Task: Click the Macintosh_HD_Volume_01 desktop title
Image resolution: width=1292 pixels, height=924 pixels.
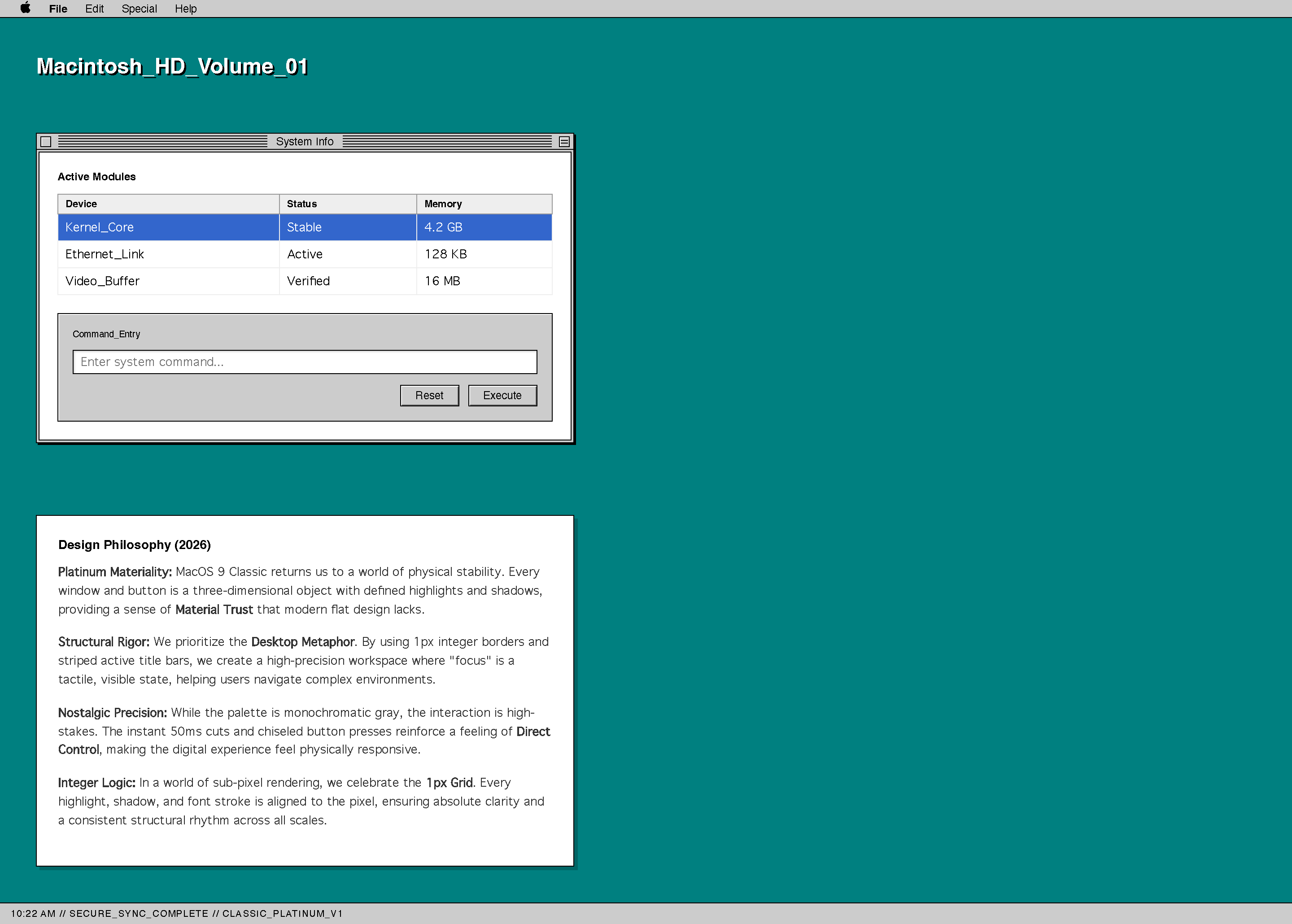Action: click(172, 66)
